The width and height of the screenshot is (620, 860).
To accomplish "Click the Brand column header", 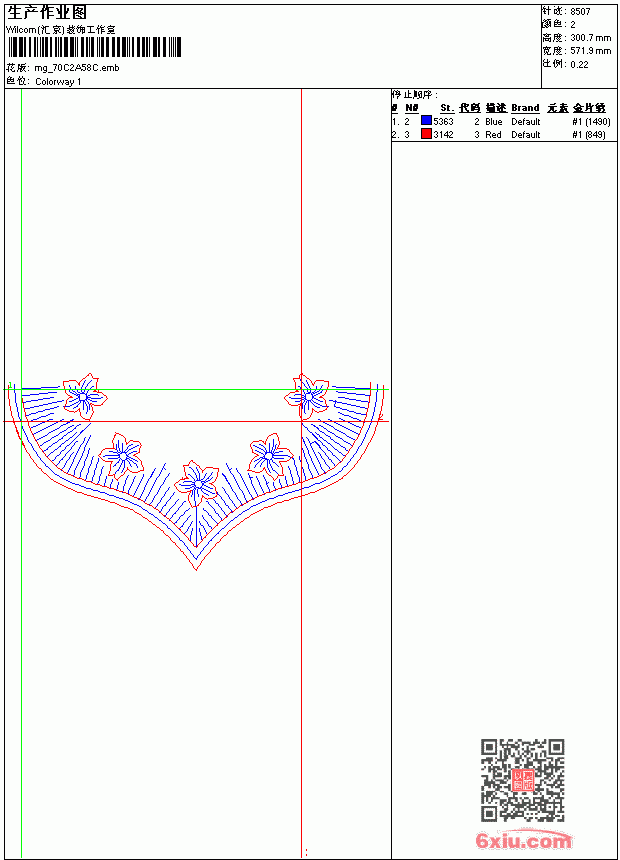I will click(x=525, y=108).
